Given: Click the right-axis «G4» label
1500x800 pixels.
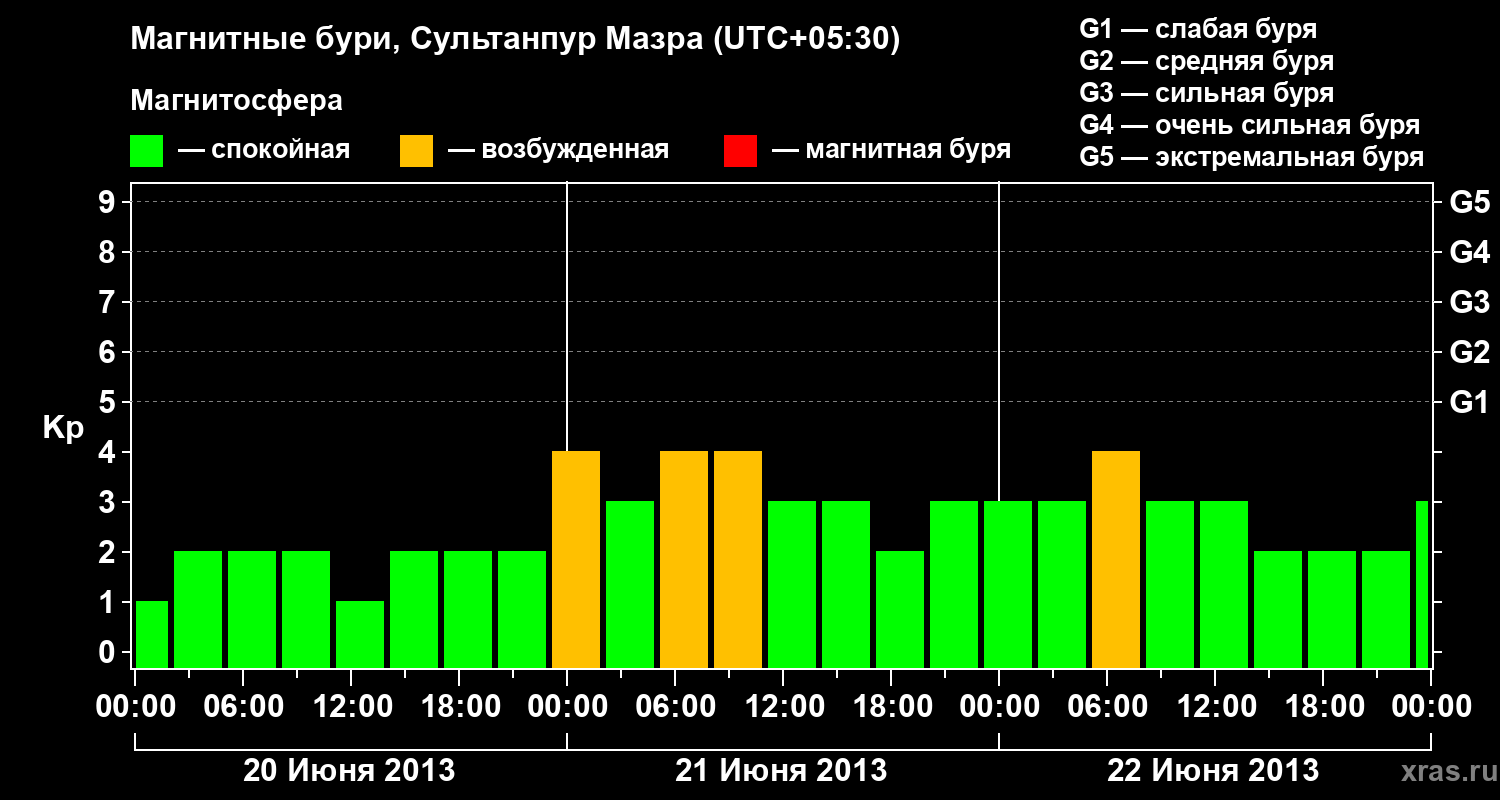Looking at the screenshot, I should coord(1469,253).
